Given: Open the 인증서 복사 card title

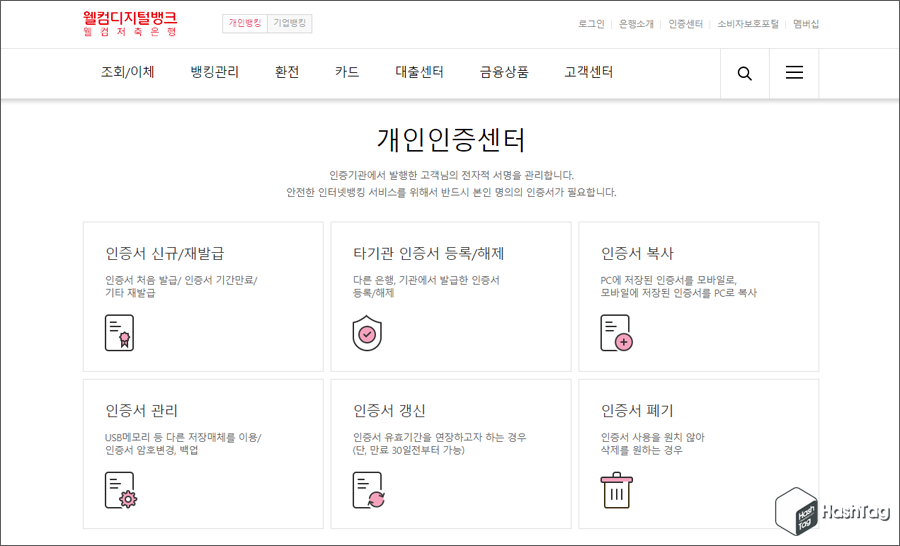Looking at the screenshot, I should 637,253.
